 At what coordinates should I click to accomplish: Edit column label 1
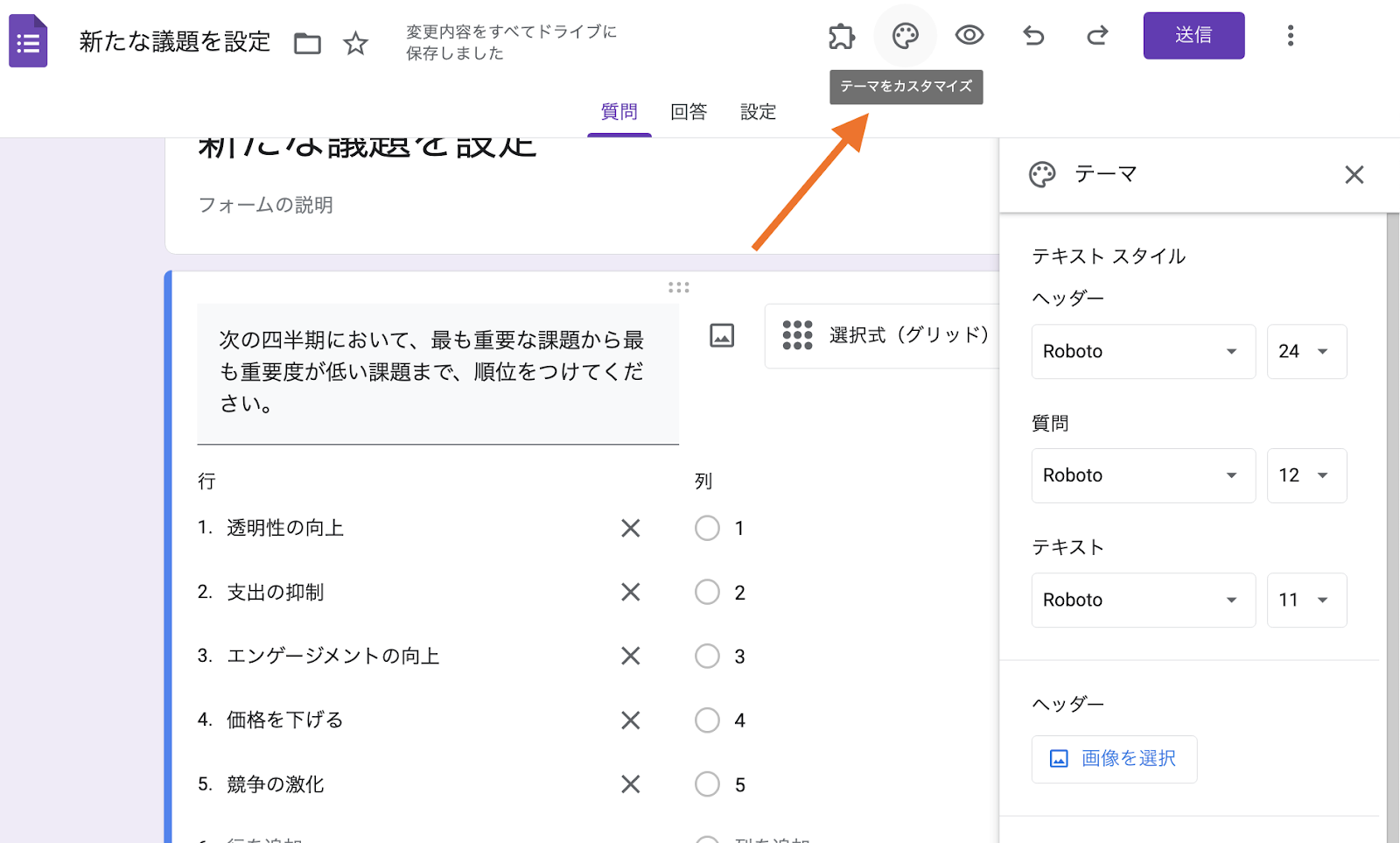click(x=739, y=528)
